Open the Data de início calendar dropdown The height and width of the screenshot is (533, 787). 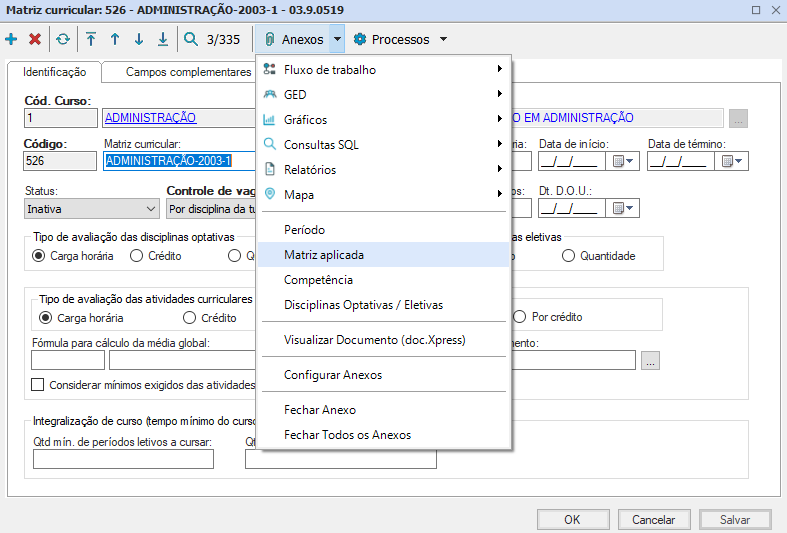point(624,161)
